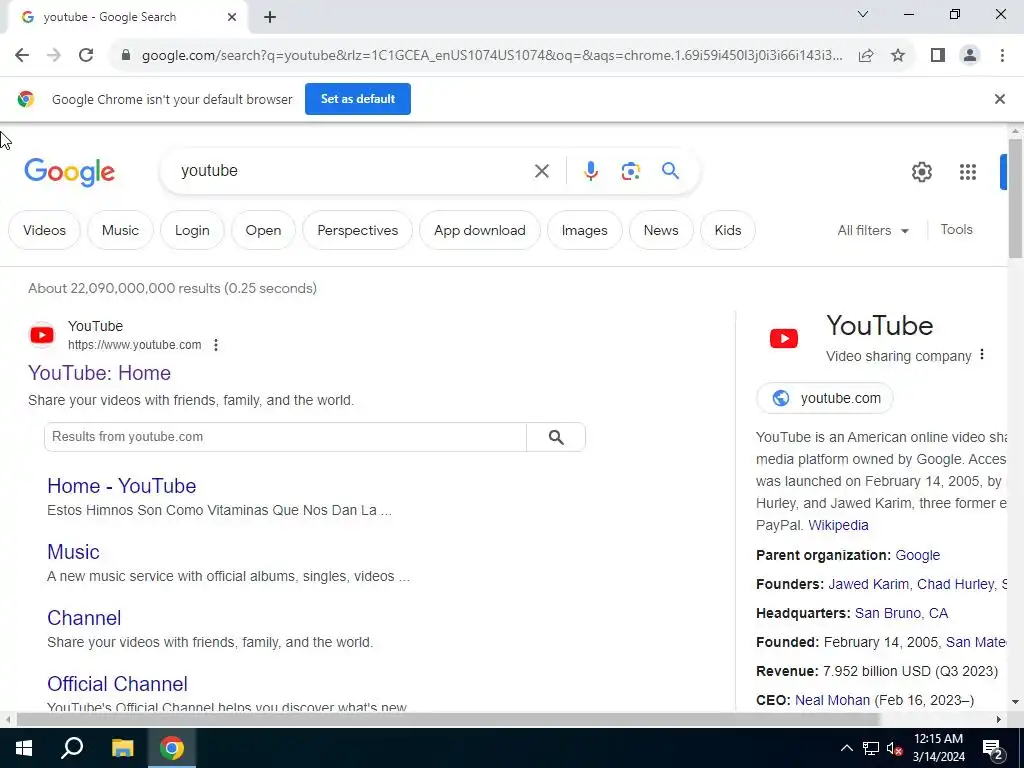Open Chrome three-dot menu
The width and height of the screenshot is (1024, 768).
click(x=1002, y=56)
